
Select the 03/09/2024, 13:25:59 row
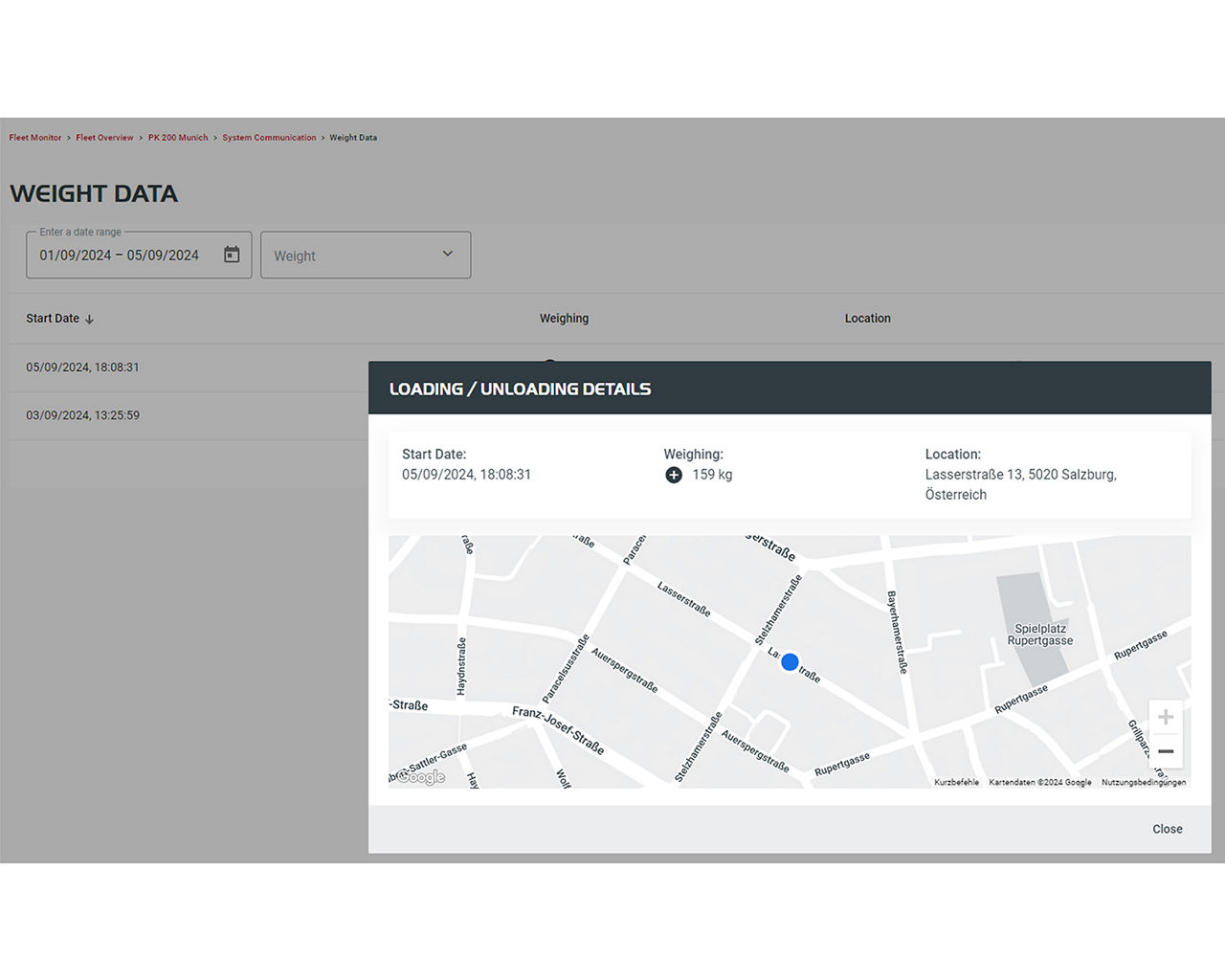(x=83, y=415)
